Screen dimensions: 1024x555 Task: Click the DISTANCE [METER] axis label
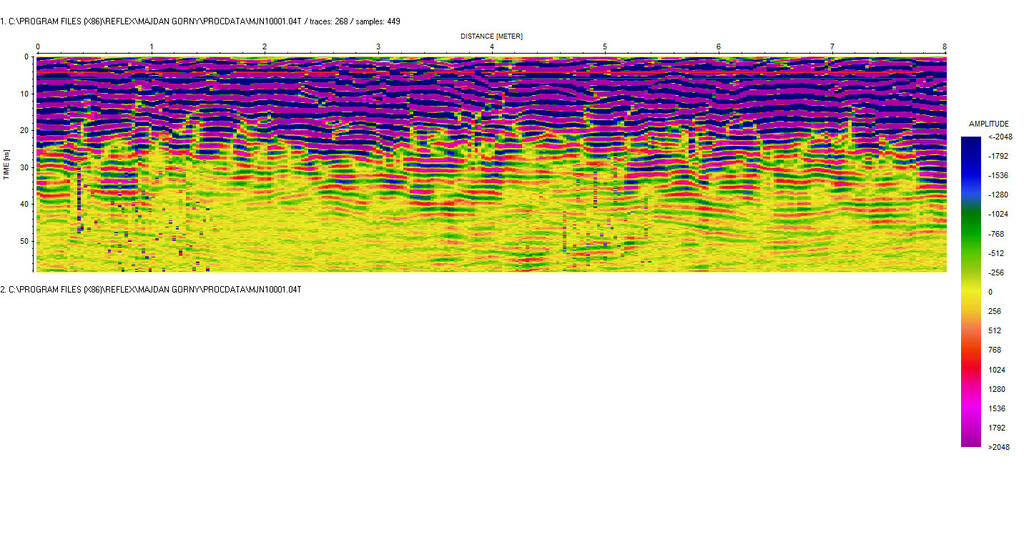pyautogui.click(x=491, y=36)
